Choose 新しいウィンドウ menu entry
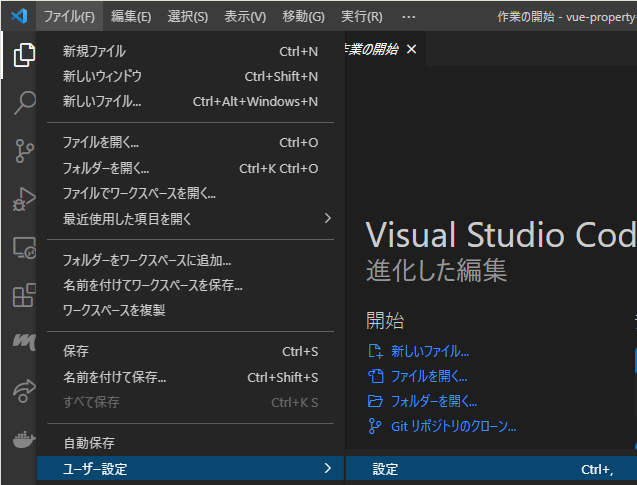 [191, 76]
